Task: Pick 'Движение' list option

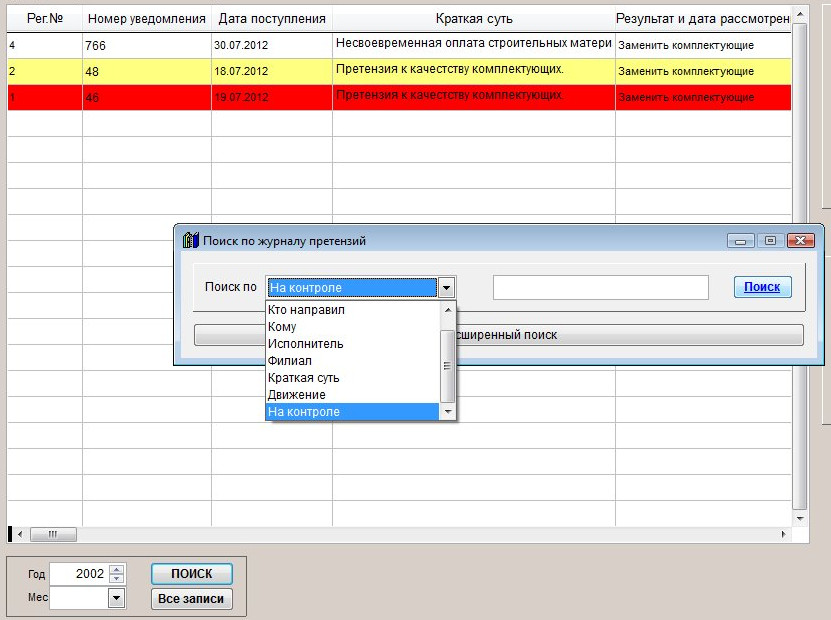Action: coord(352,394)
